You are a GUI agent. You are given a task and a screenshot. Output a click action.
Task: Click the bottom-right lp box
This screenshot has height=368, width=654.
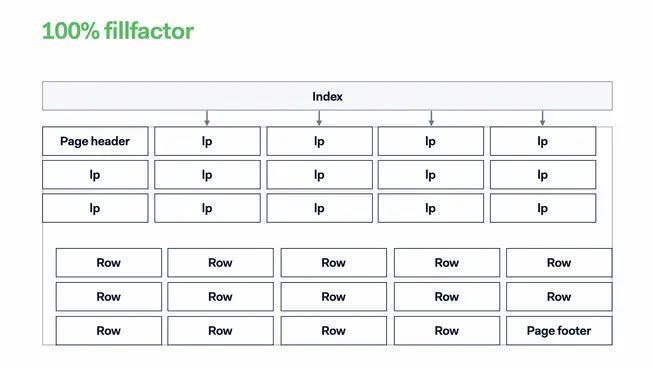point(543,208)
